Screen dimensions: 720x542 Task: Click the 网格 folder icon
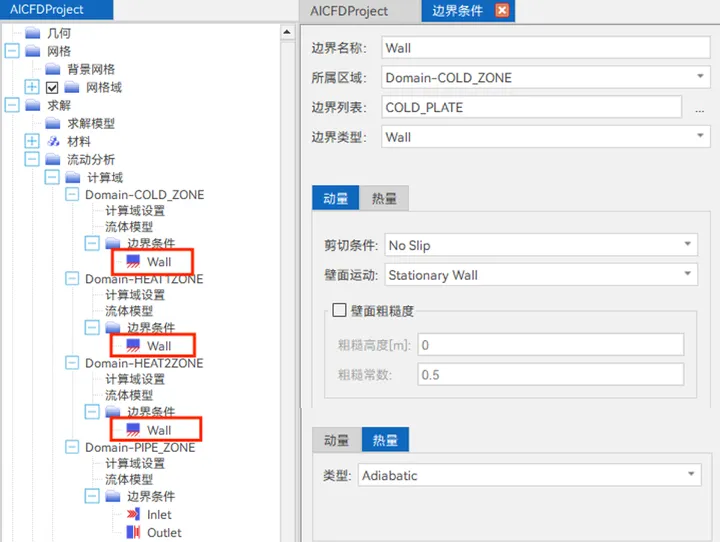click(33, 51)
